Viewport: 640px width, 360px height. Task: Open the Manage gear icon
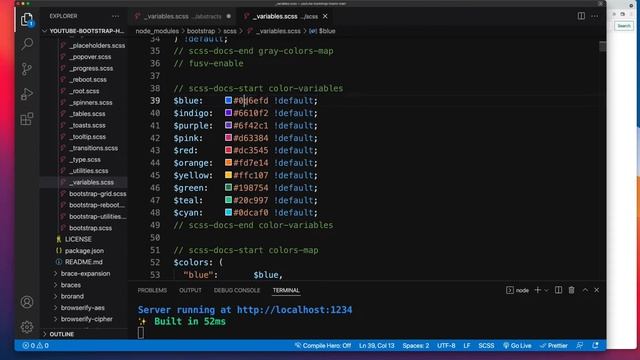pos(27,327)
